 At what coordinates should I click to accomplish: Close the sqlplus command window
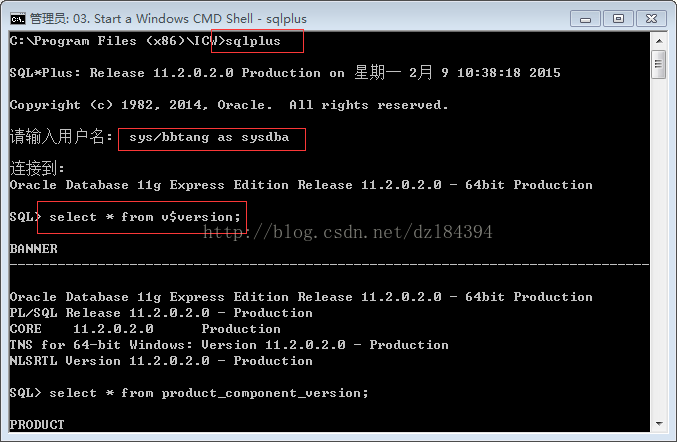(x=651, y=19)
